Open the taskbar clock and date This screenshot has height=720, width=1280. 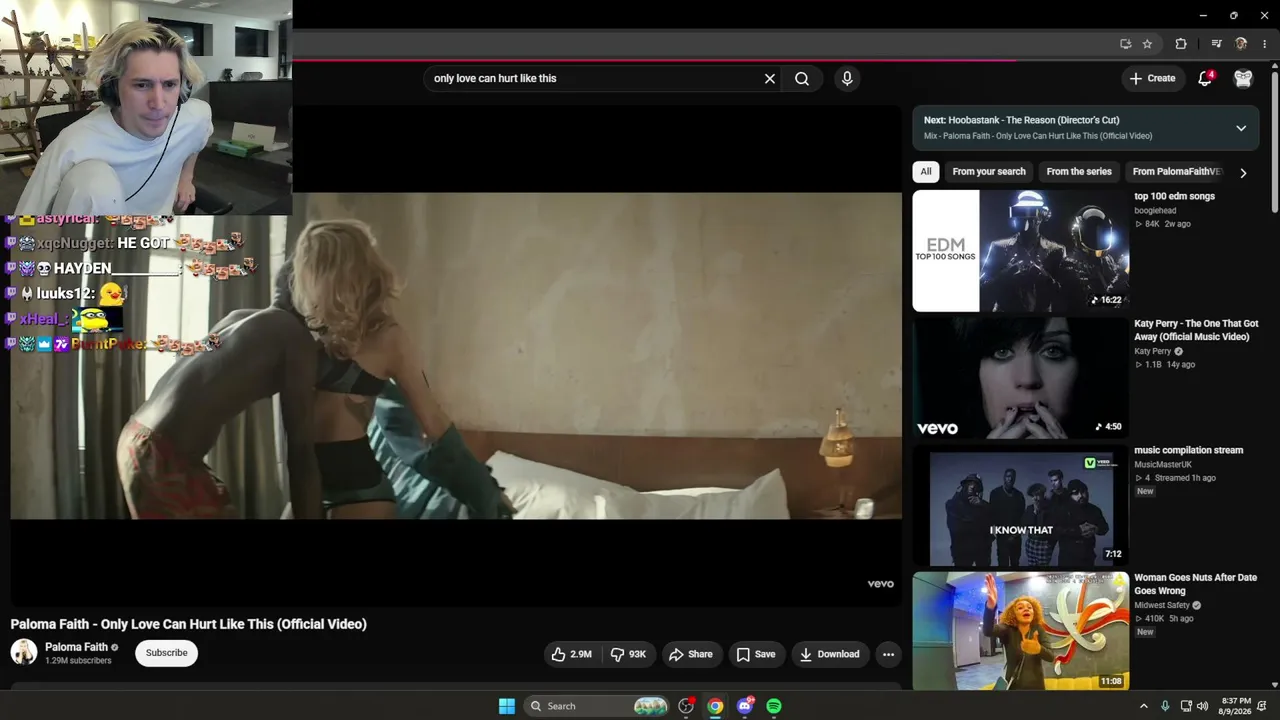tap(1235, 706)
